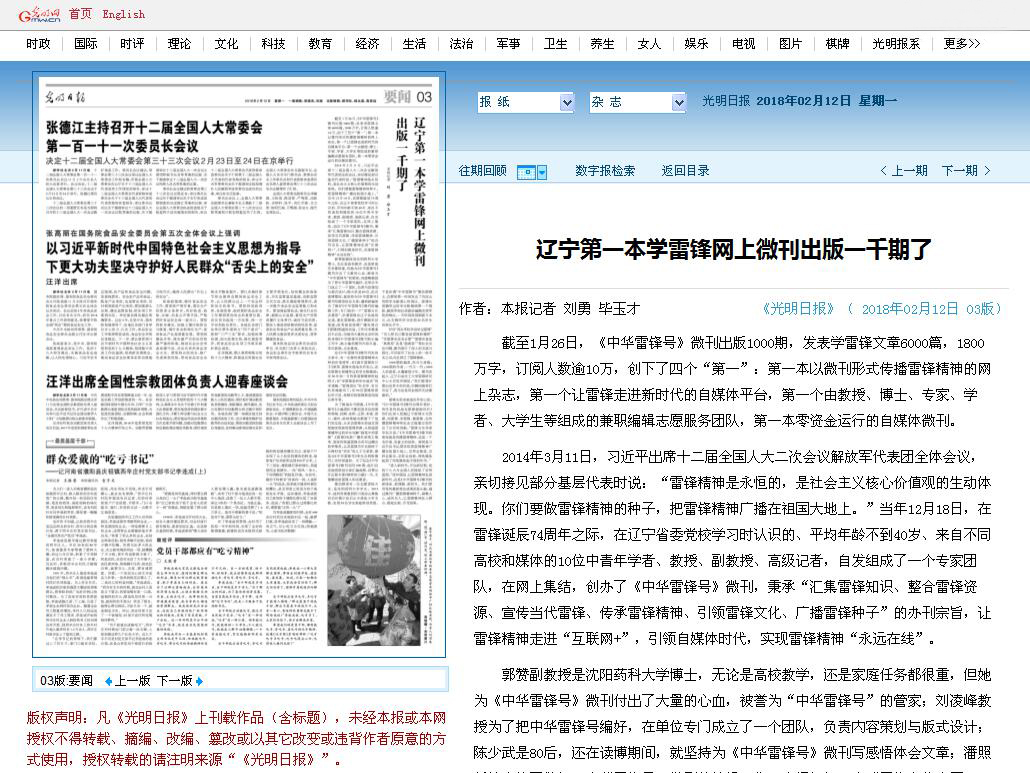Open the 生活 navigation item
The width and height of the screenshot is (1030, 773).
pyautogui.click(x=414, y=43)
